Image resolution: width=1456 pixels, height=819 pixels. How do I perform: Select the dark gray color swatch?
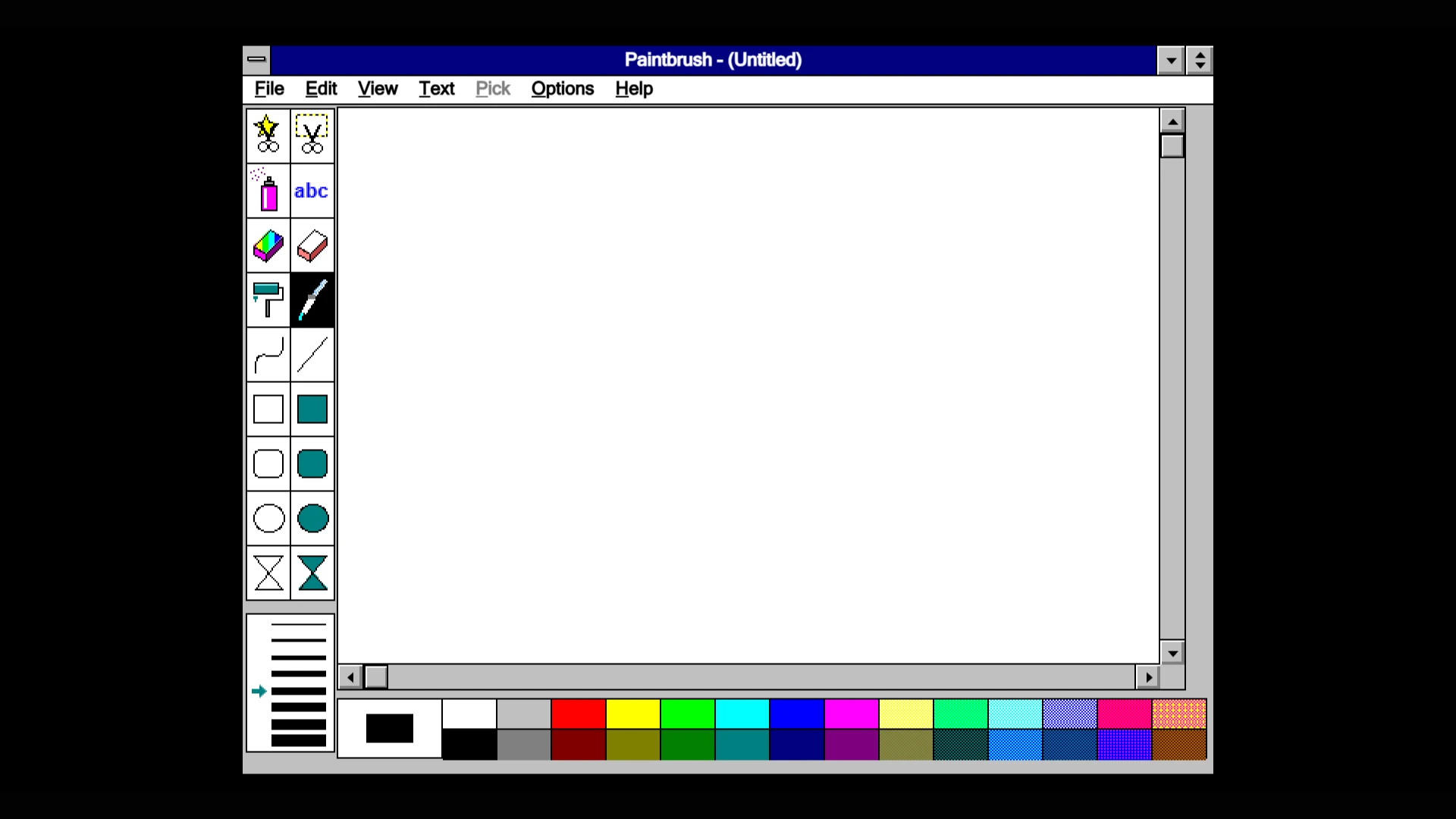click(524, 745)
